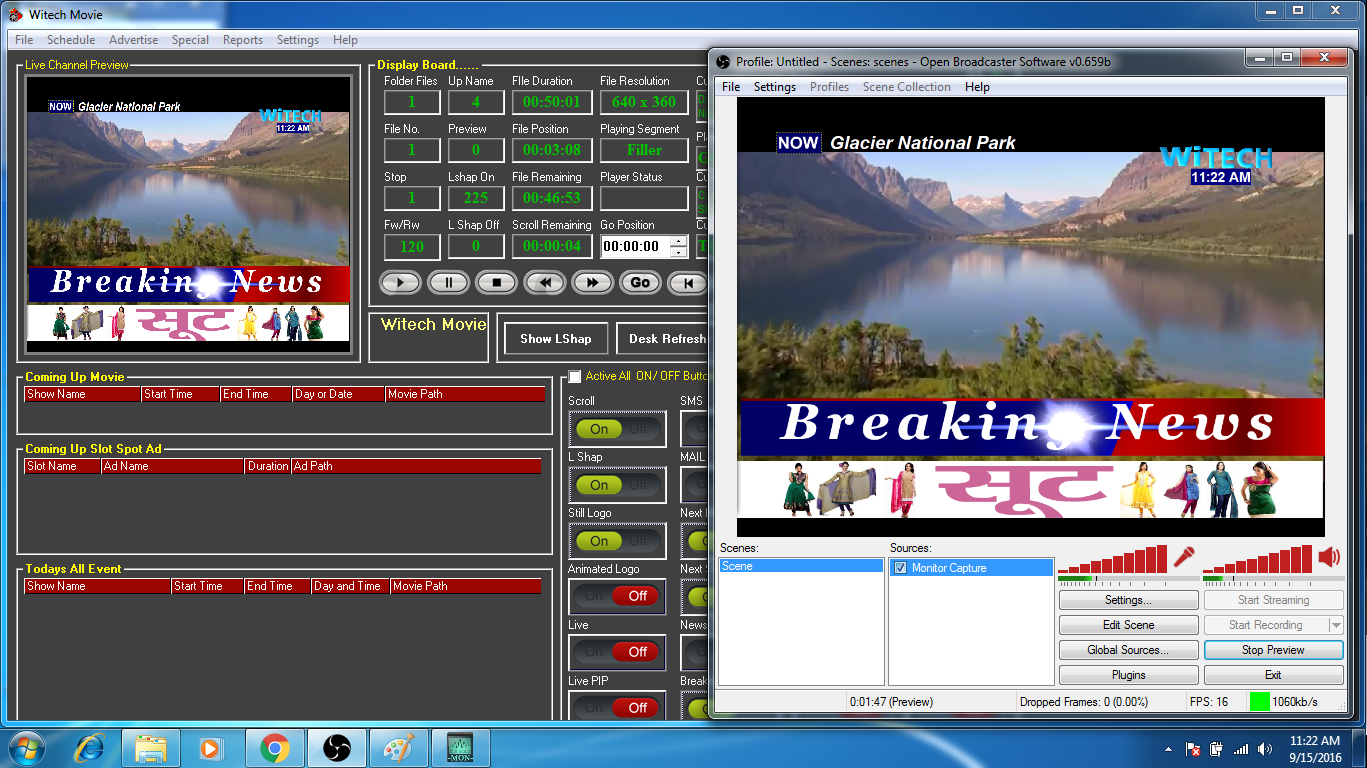Pause playback in Witech Movie
The width and height of the screenshot is (1367, 768).
click(x=448, y=283)
